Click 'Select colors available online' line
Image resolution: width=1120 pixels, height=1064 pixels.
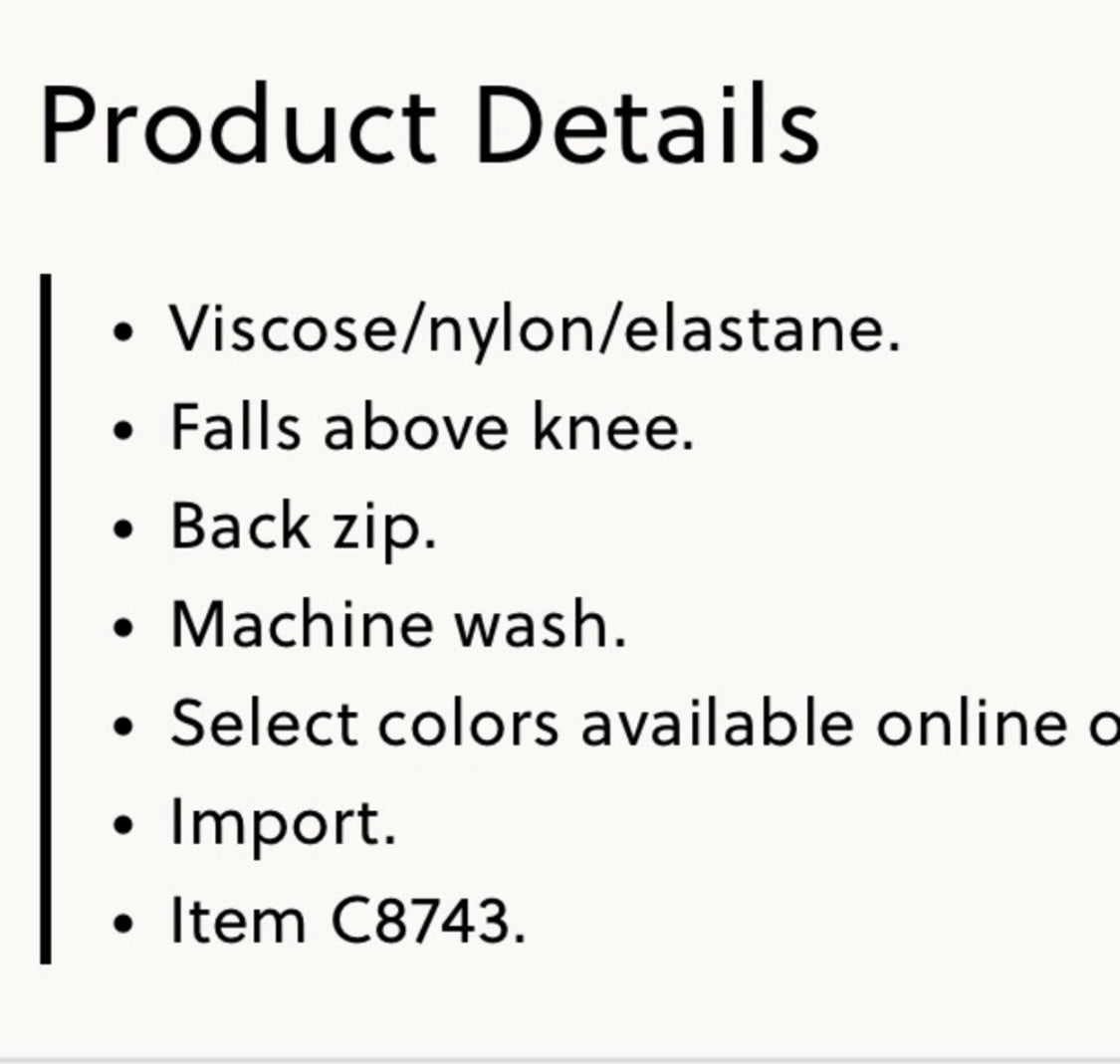pos(645,724)
